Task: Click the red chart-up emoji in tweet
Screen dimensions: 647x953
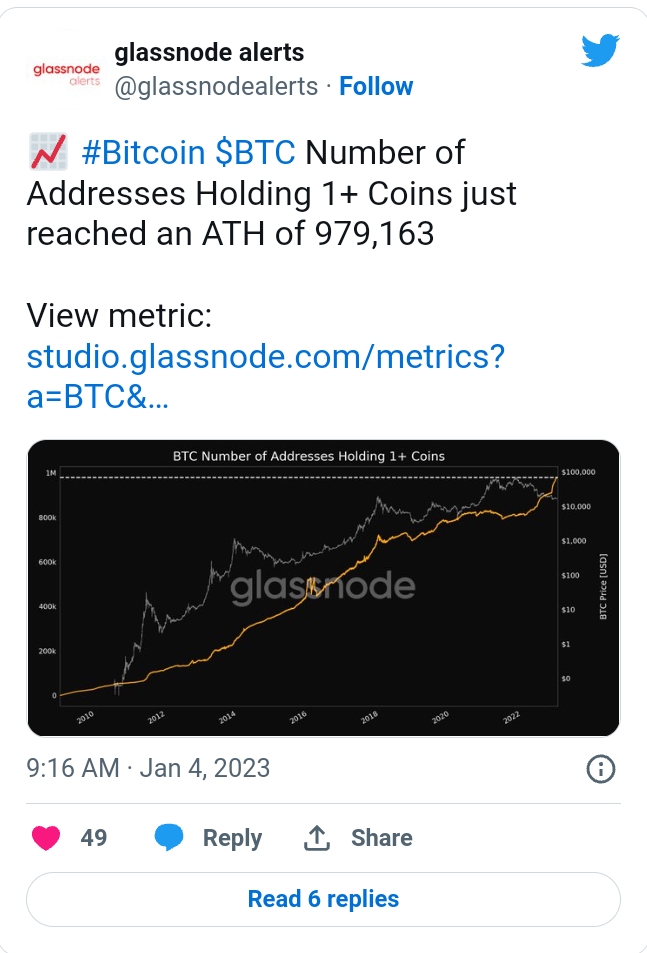Action: pyautogui.click(x=46, y=153)
